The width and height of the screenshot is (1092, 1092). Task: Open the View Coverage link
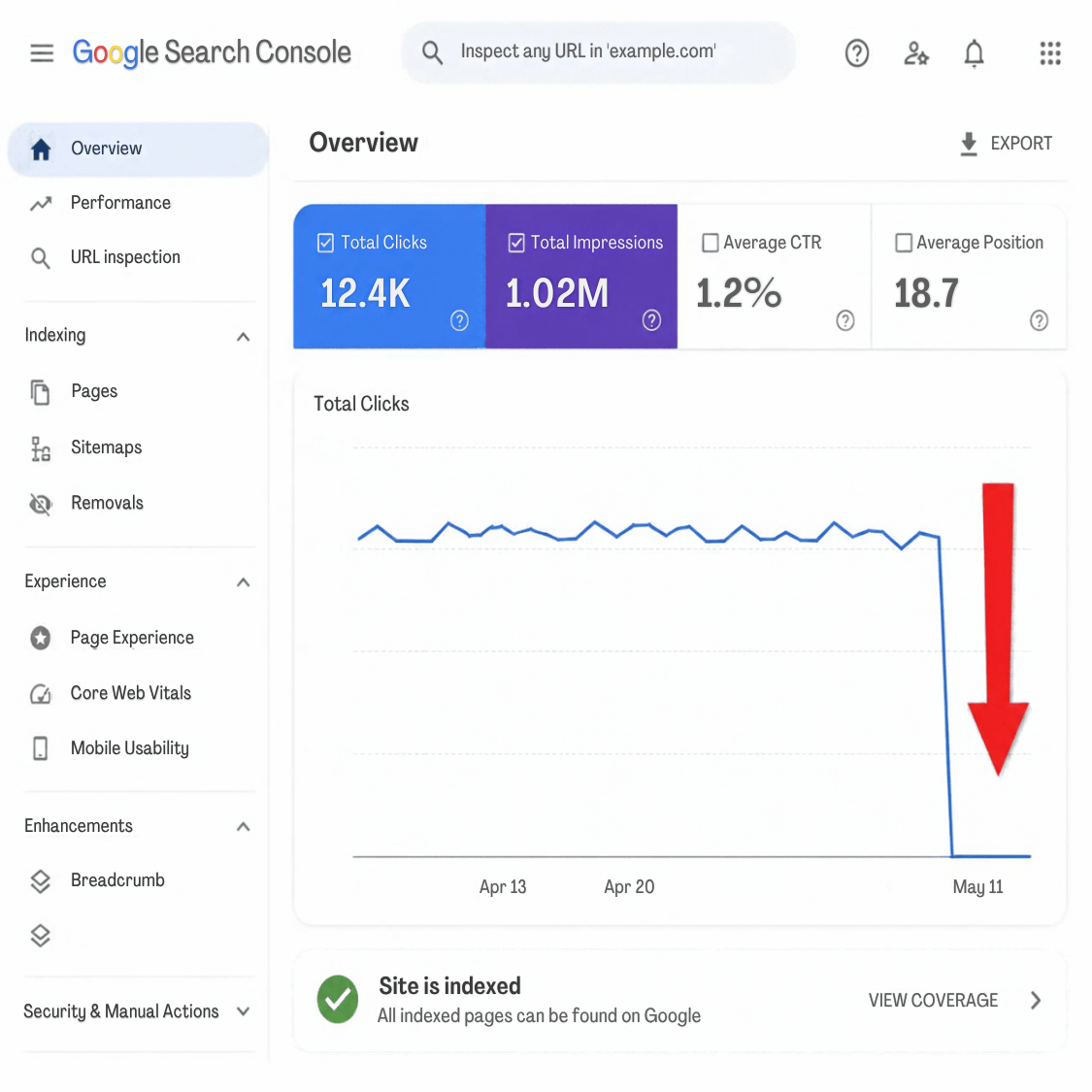coord(955,1001)
